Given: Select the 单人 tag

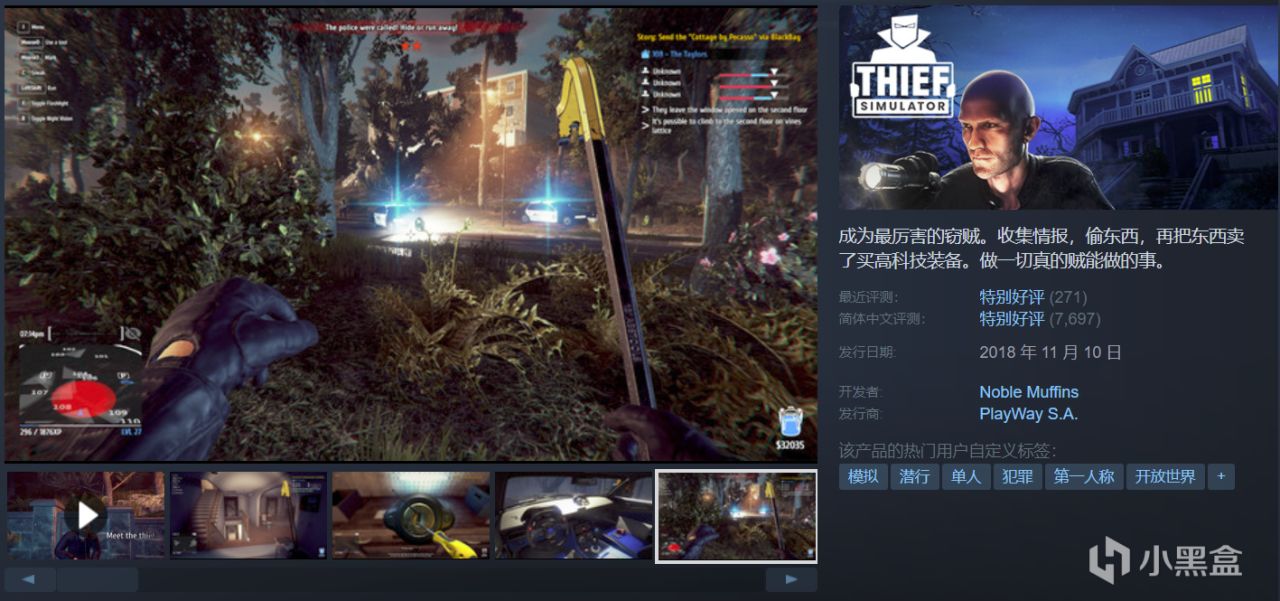Looking at the screenshot, I should coord(966,477).
